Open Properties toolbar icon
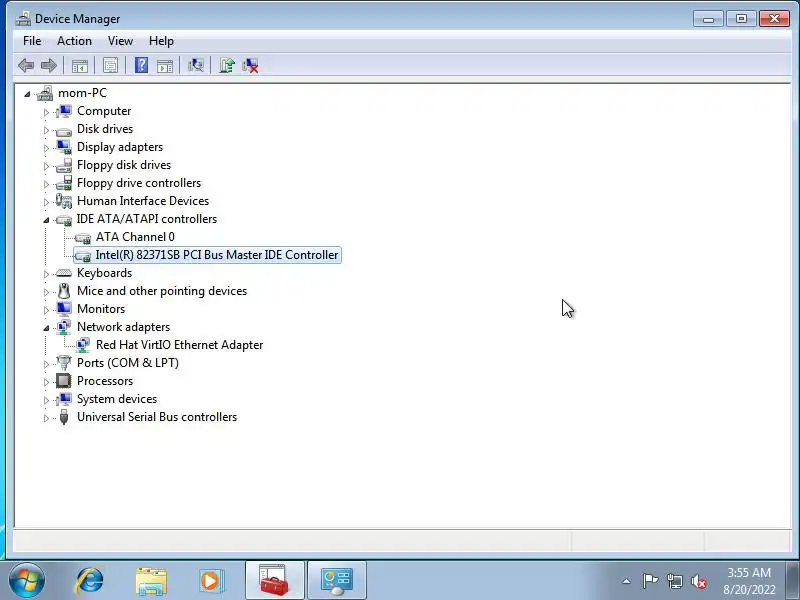Viewport: 800px width, 600px height. [x=110, y=65]
